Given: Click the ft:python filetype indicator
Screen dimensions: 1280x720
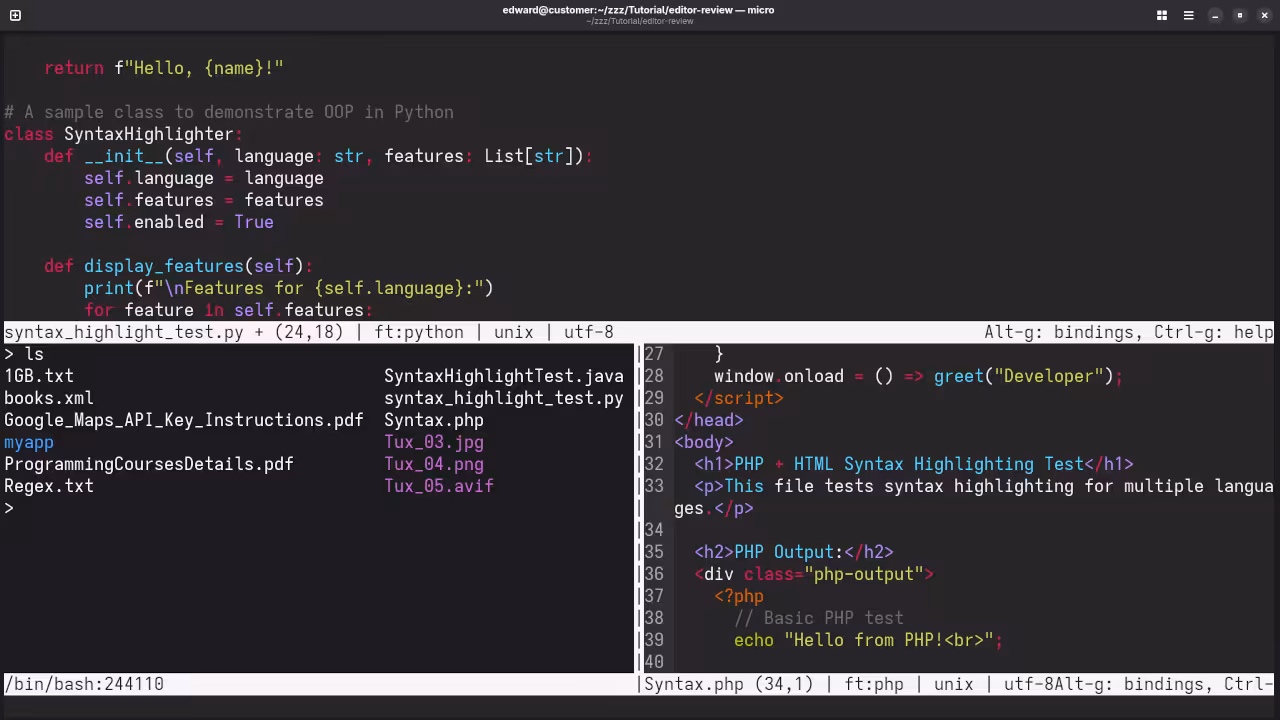Looking at the screenshot, I should click(419, 332).
